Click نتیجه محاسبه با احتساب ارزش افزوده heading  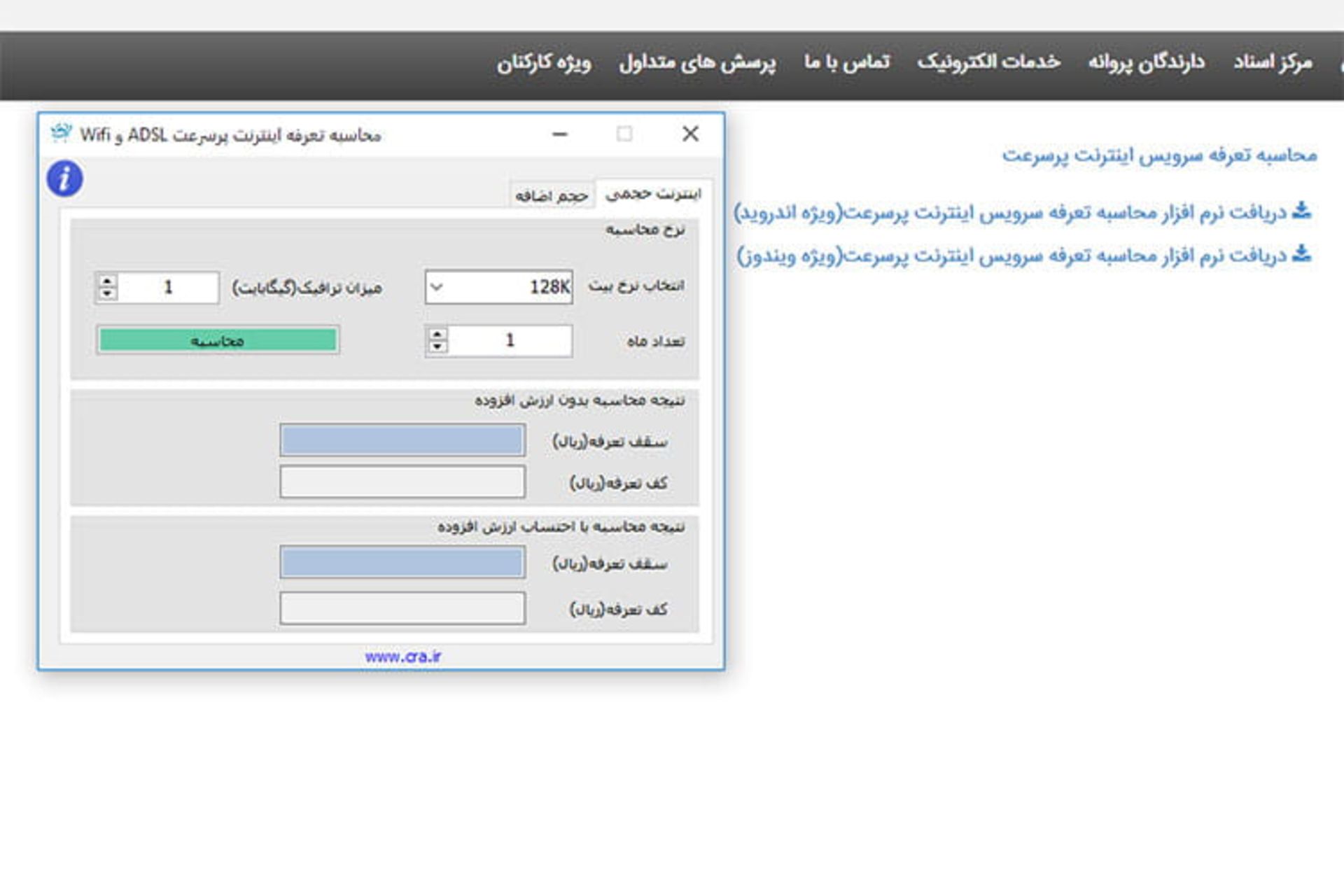click(x=561, y=526)
